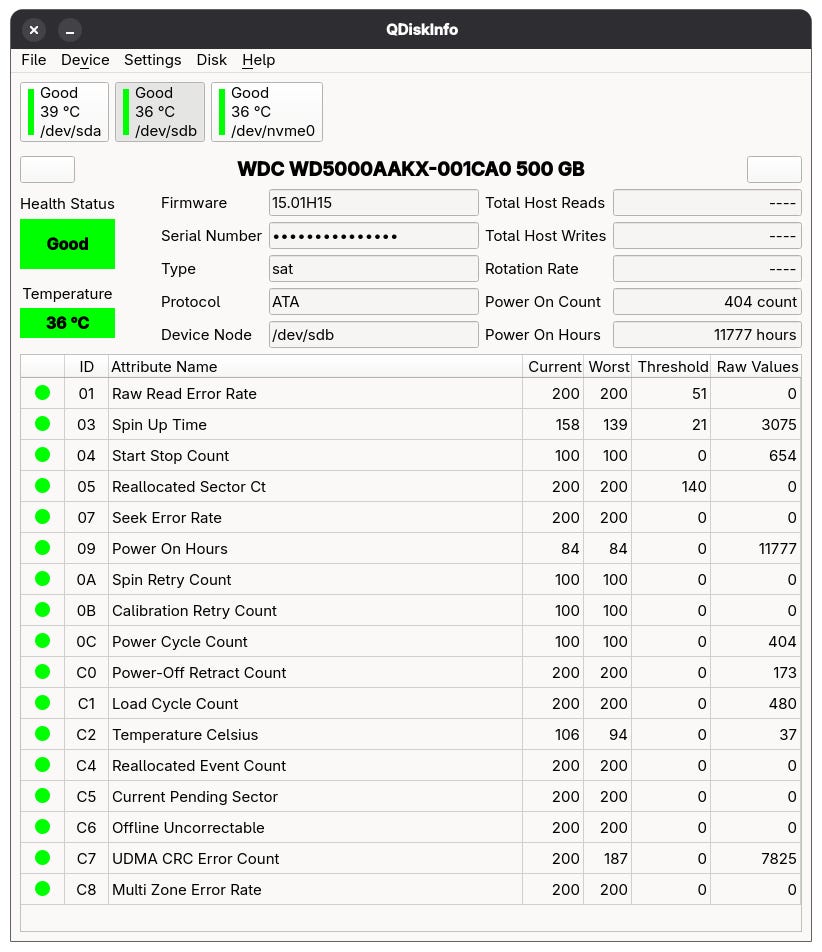Open the Device menu
This screenshot has width=822, height=952.
(85, 60)
